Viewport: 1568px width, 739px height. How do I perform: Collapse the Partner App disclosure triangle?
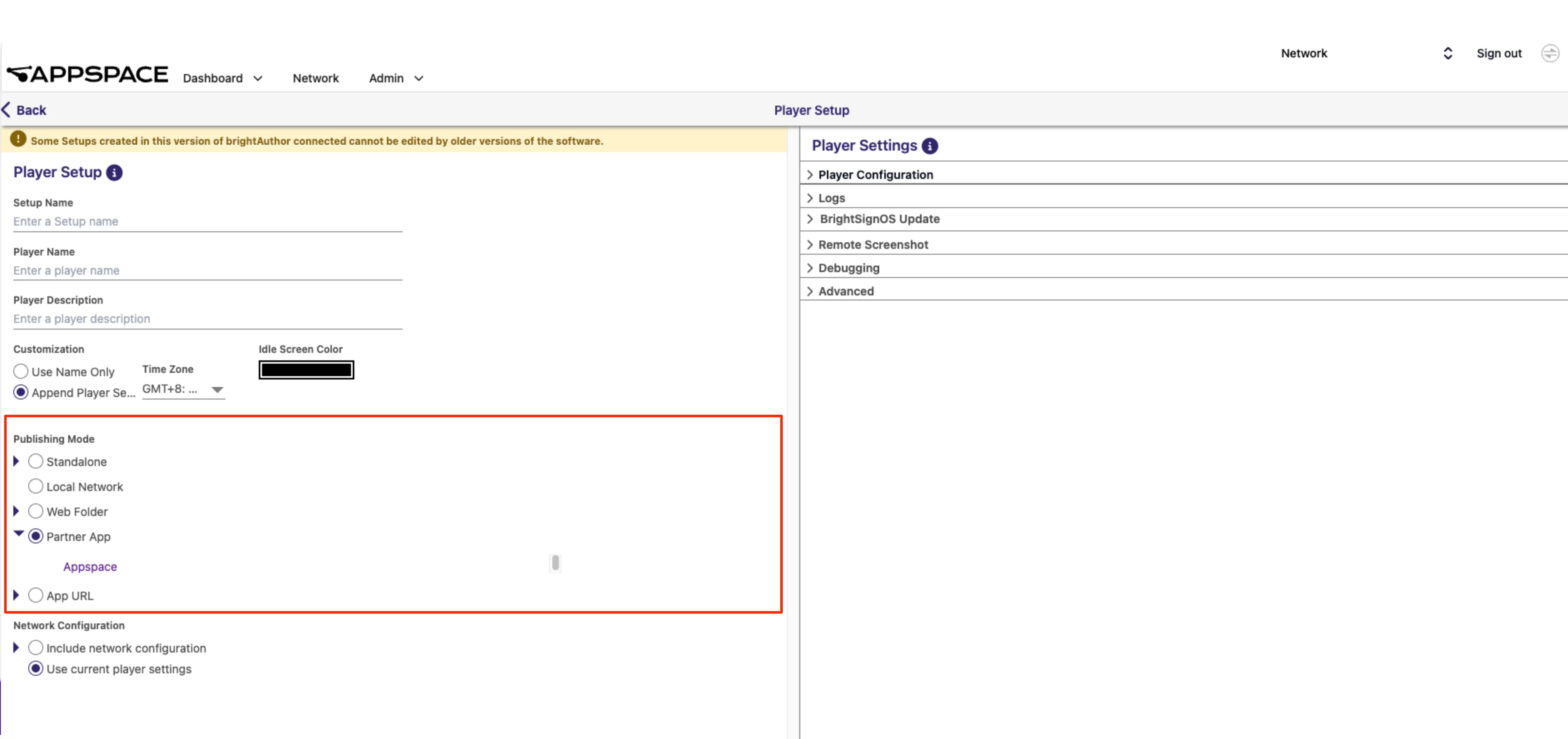tap(18, 534)
